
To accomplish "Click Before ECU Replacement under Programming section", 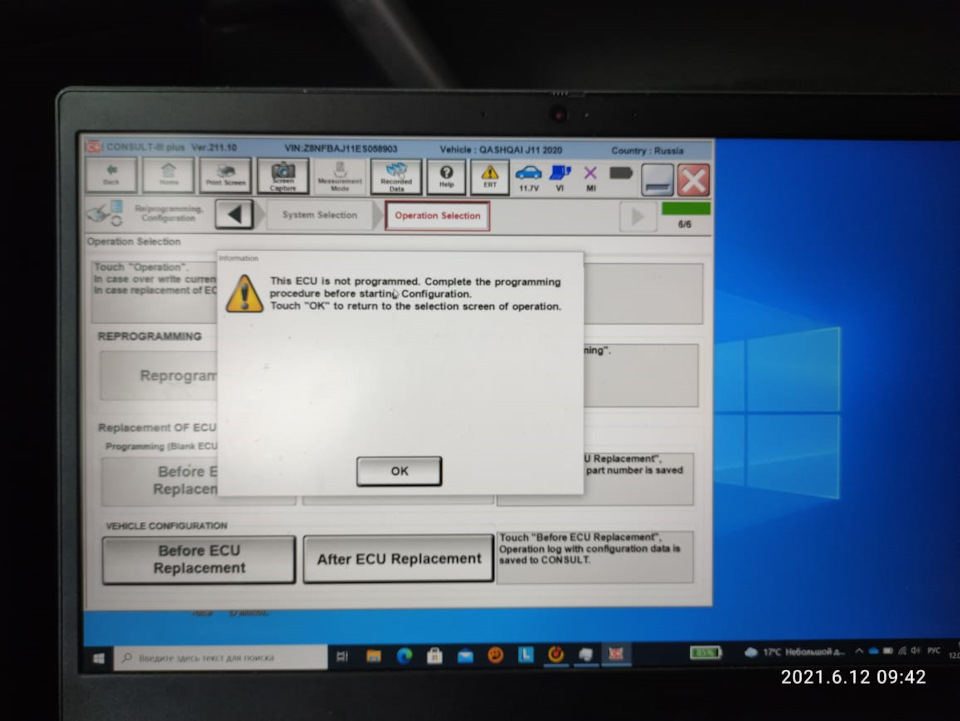I will [x=160, y=480].
